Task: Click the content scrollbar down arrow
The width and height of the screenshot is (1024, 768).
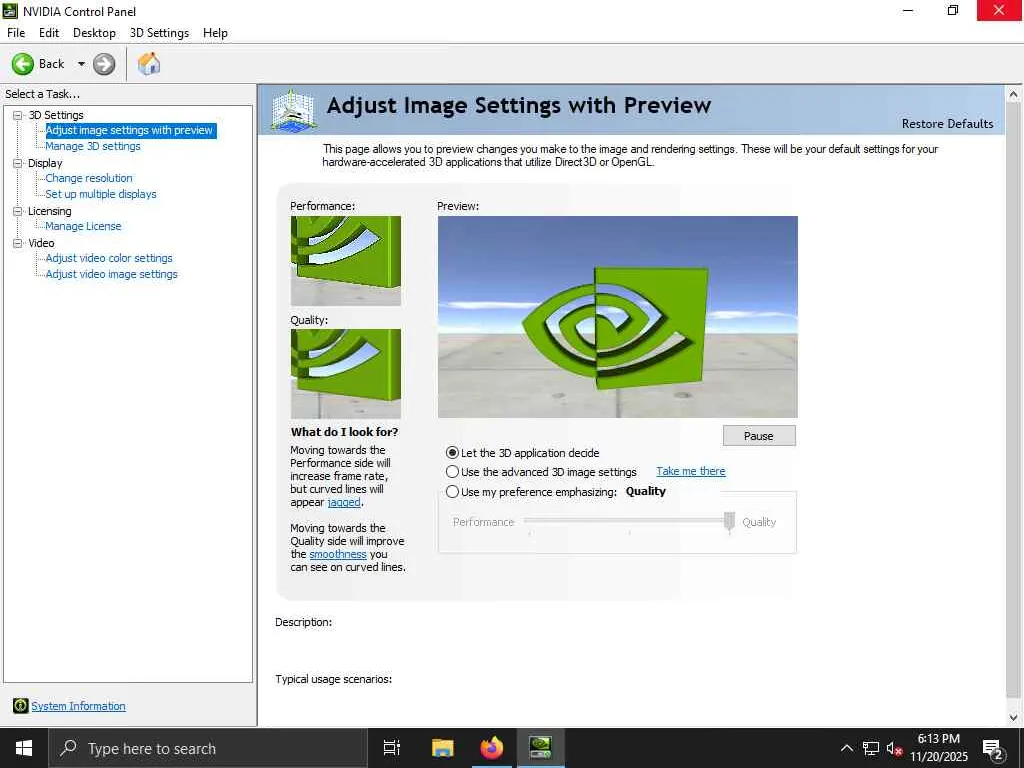Action: coord(1014,717)
